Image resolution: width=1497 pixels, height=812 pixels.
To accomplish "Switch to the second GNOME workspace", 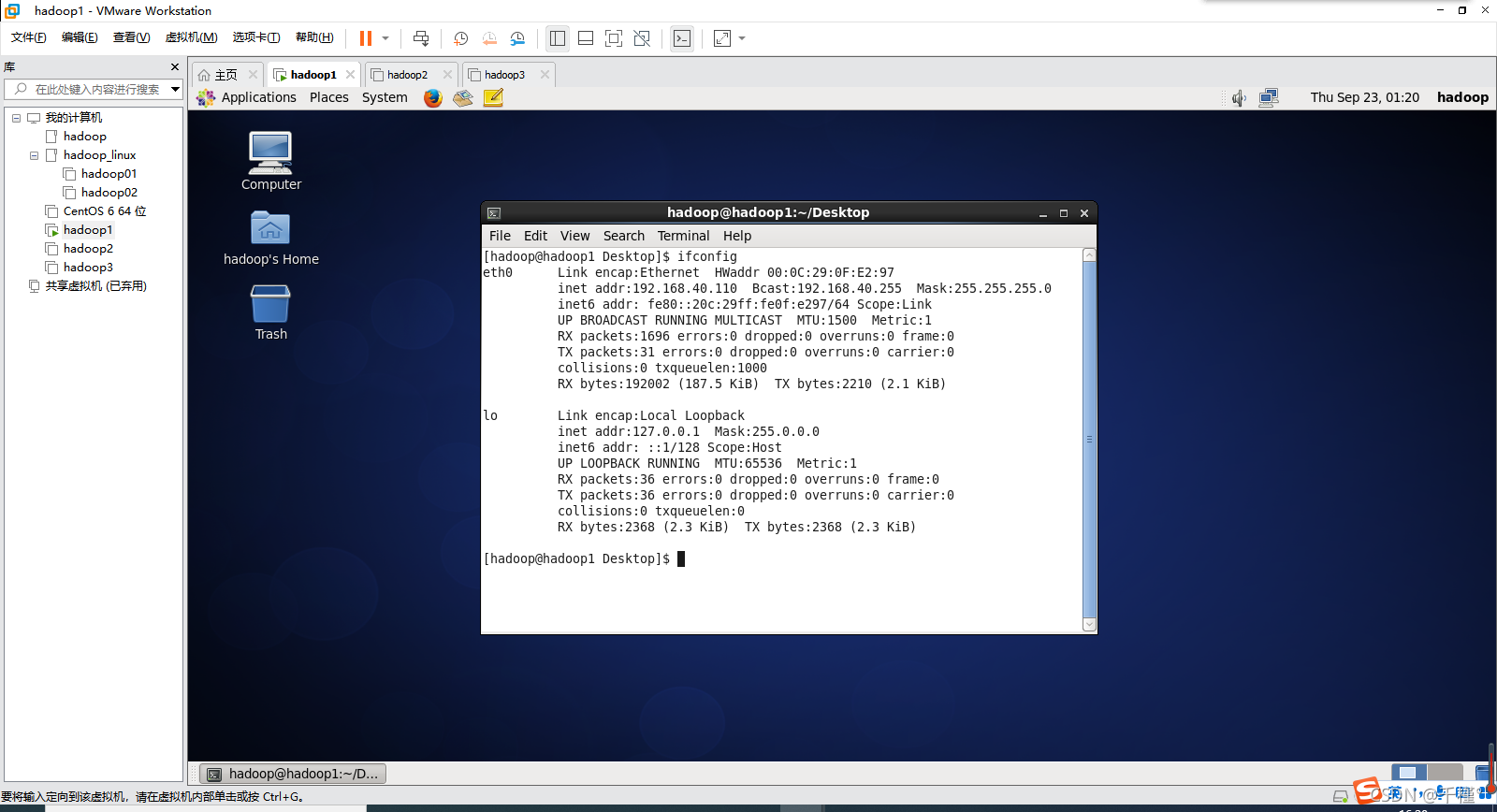I will click(1445, 773).
